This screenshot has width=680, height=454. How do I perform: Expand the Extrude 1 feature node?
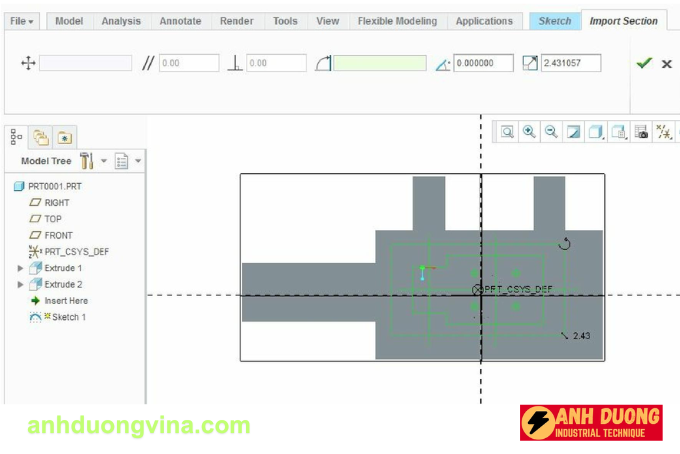21,268
